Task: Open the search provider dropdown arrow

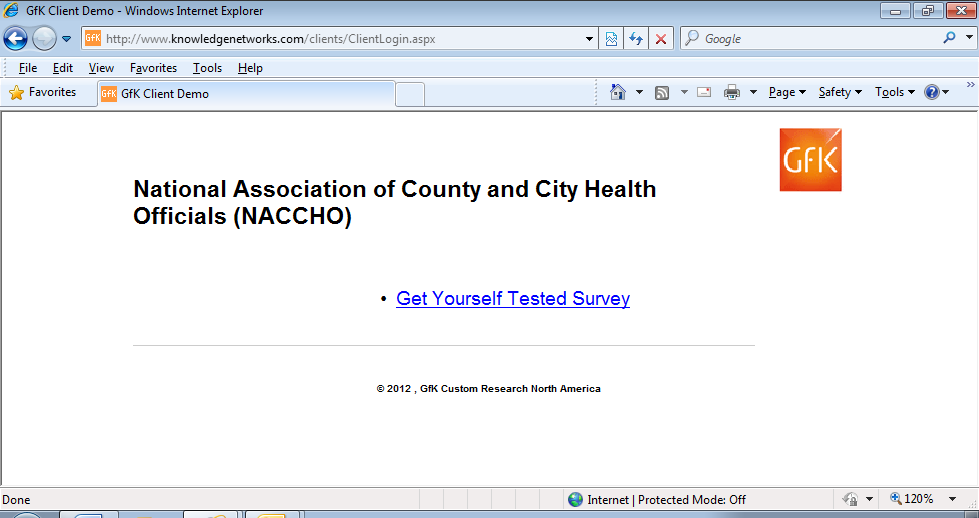Action: pyautogui.click(x=969, y=37)
